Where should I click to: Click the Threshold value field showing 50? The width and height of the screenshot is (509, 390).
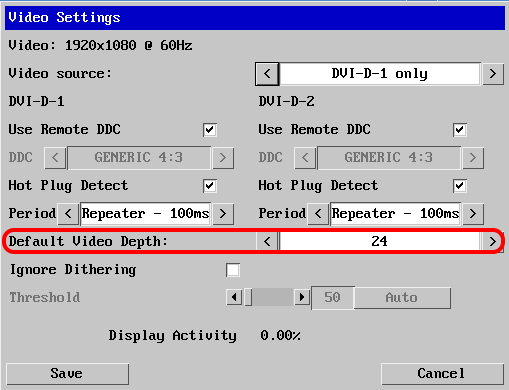[x=333, y=297]
